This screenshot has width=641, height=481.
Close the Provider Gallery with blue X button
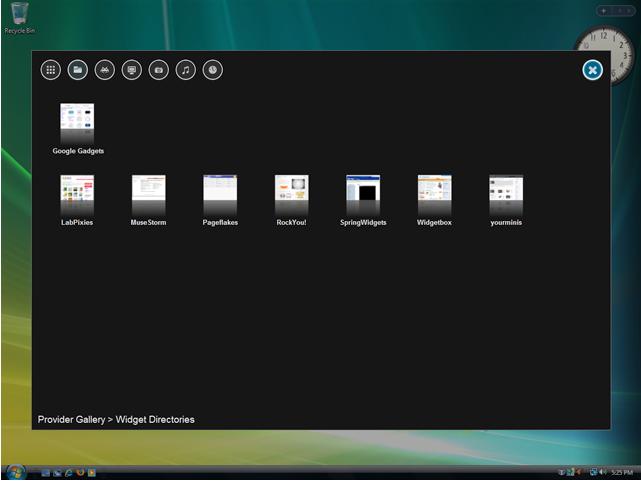point(592,70)
